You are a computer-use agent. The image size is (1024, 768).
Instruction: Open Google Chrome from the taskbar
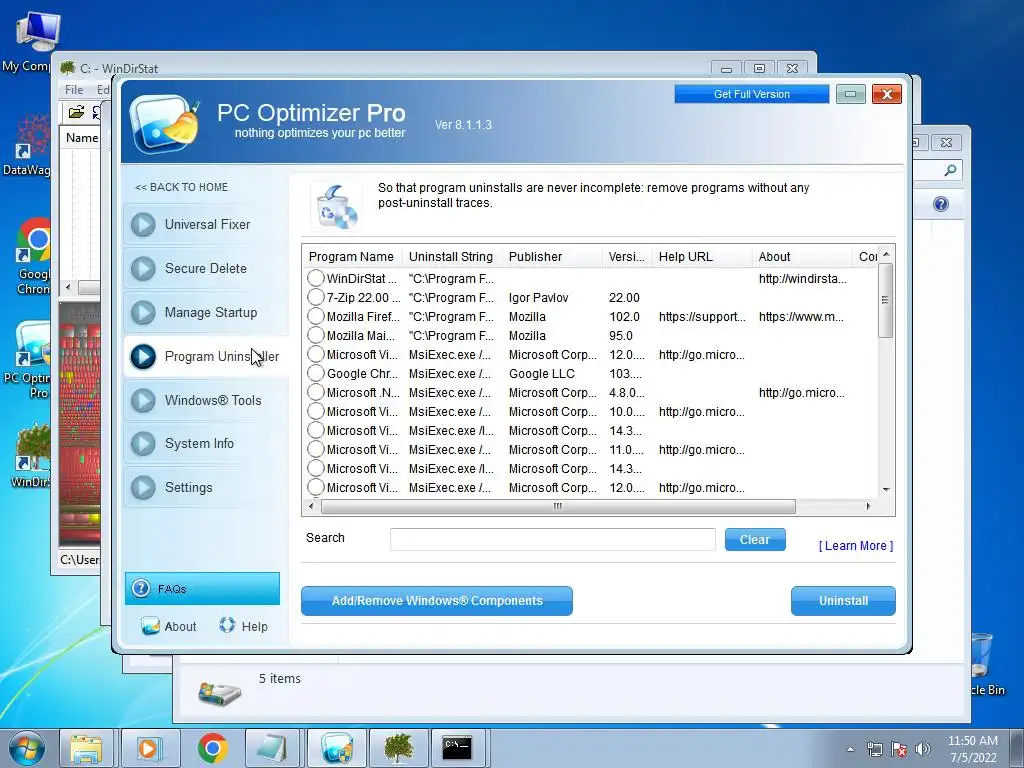pos(212,748)
